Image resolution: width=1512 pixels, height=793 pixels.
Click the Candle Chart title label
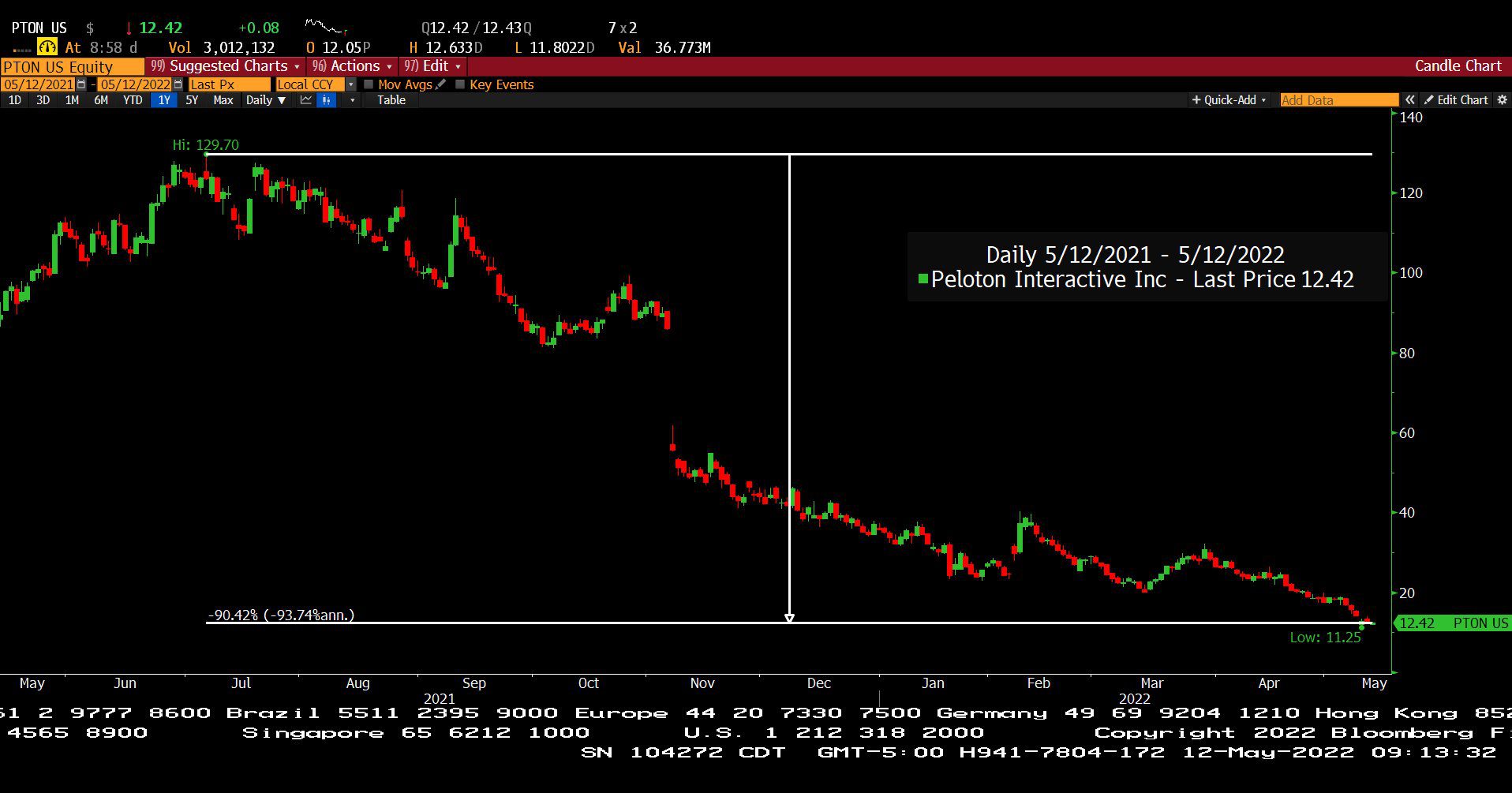[1458, 66]
